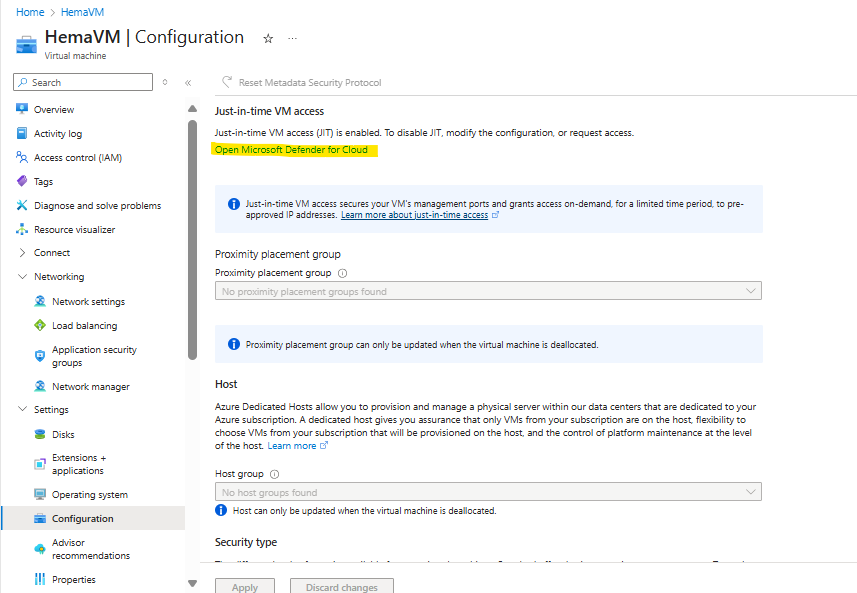This screenshot has height=593, width=857.
Task: Collapse the sidebar with double-chevron icon
Action: point(188,83)
